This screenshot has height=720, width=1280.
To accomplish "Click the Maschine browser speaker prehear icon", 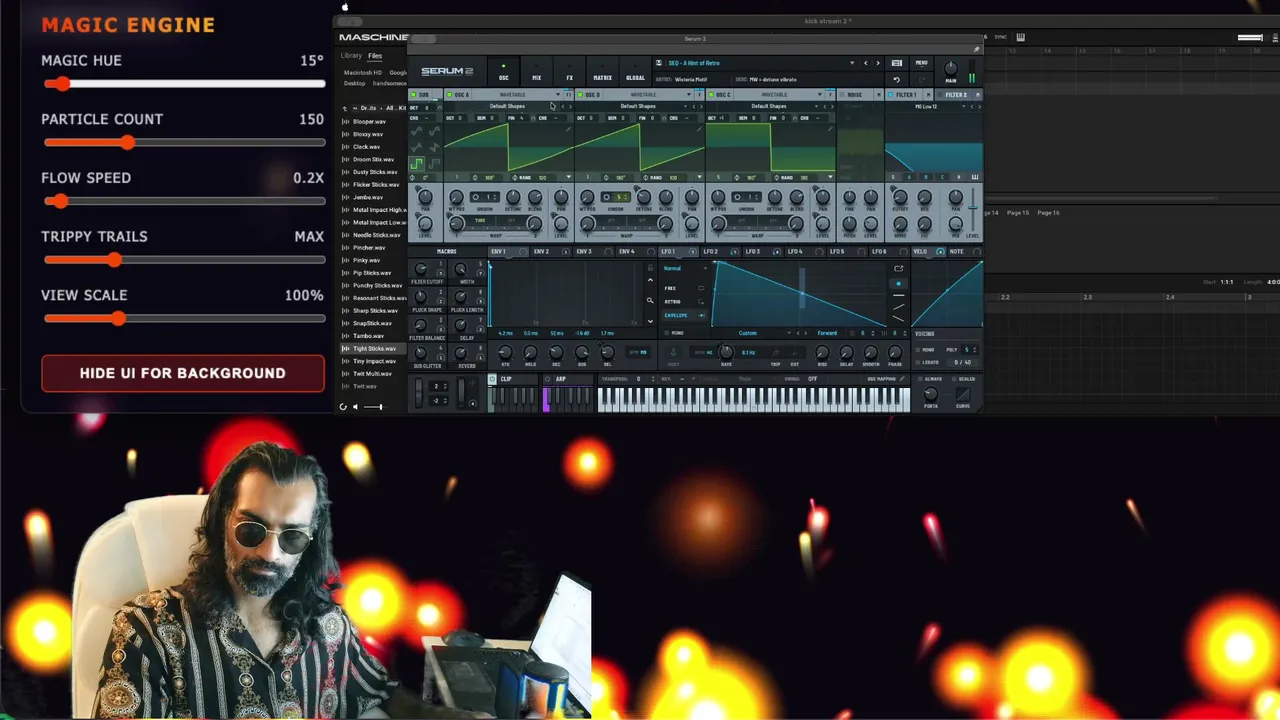I will coord(355,407).
